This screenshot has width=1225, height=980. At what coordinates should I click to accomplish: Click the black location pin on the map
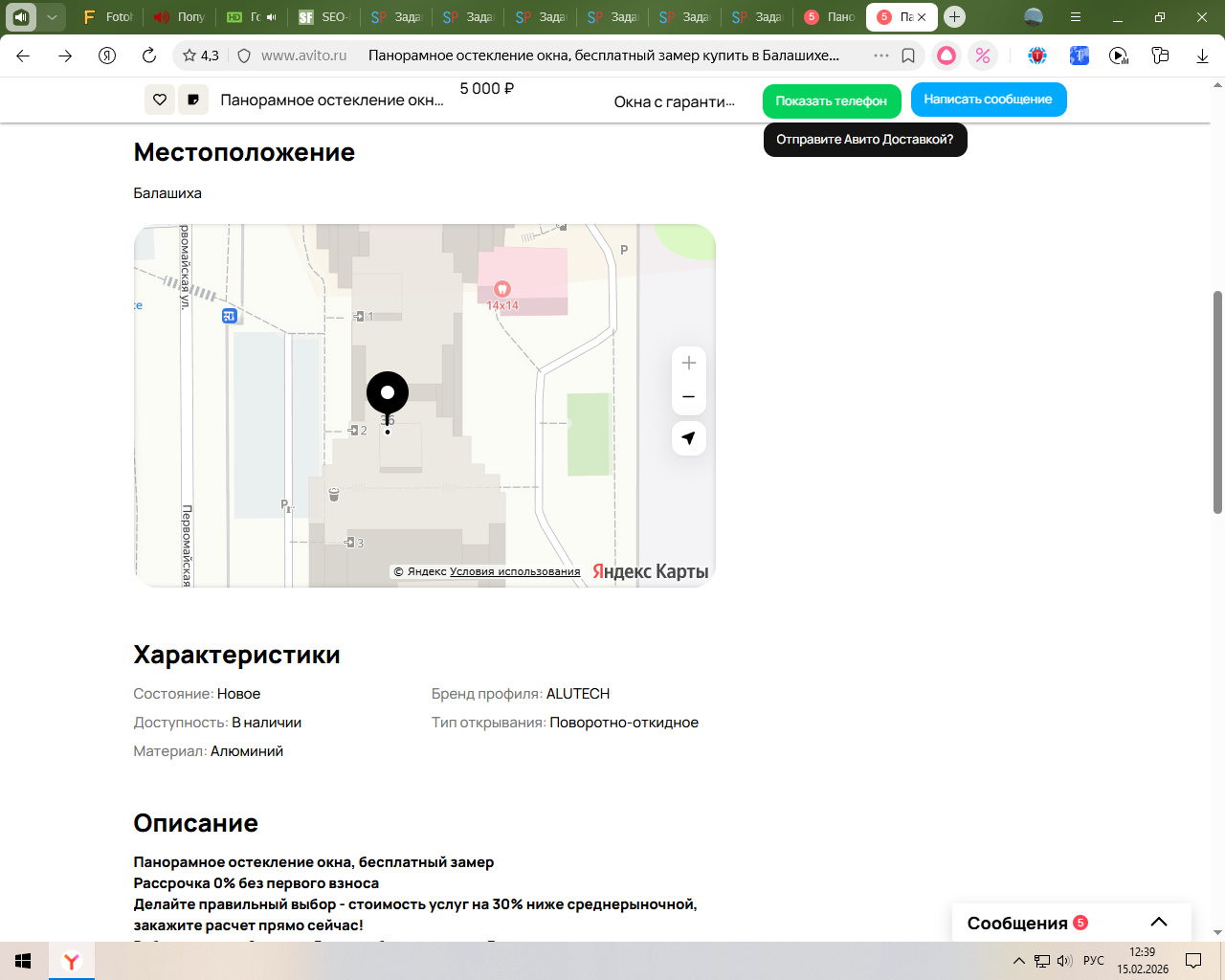point(388,394)
